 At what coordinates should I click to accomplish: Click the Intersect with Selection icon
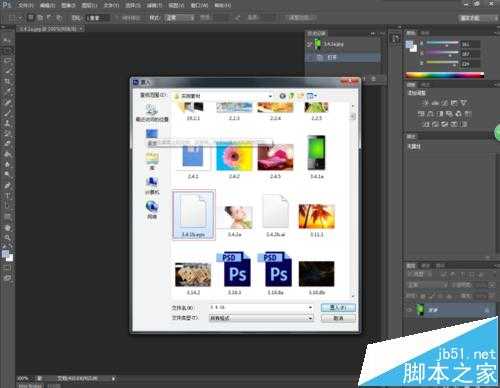pyautogui.click(x=59, y=17)
